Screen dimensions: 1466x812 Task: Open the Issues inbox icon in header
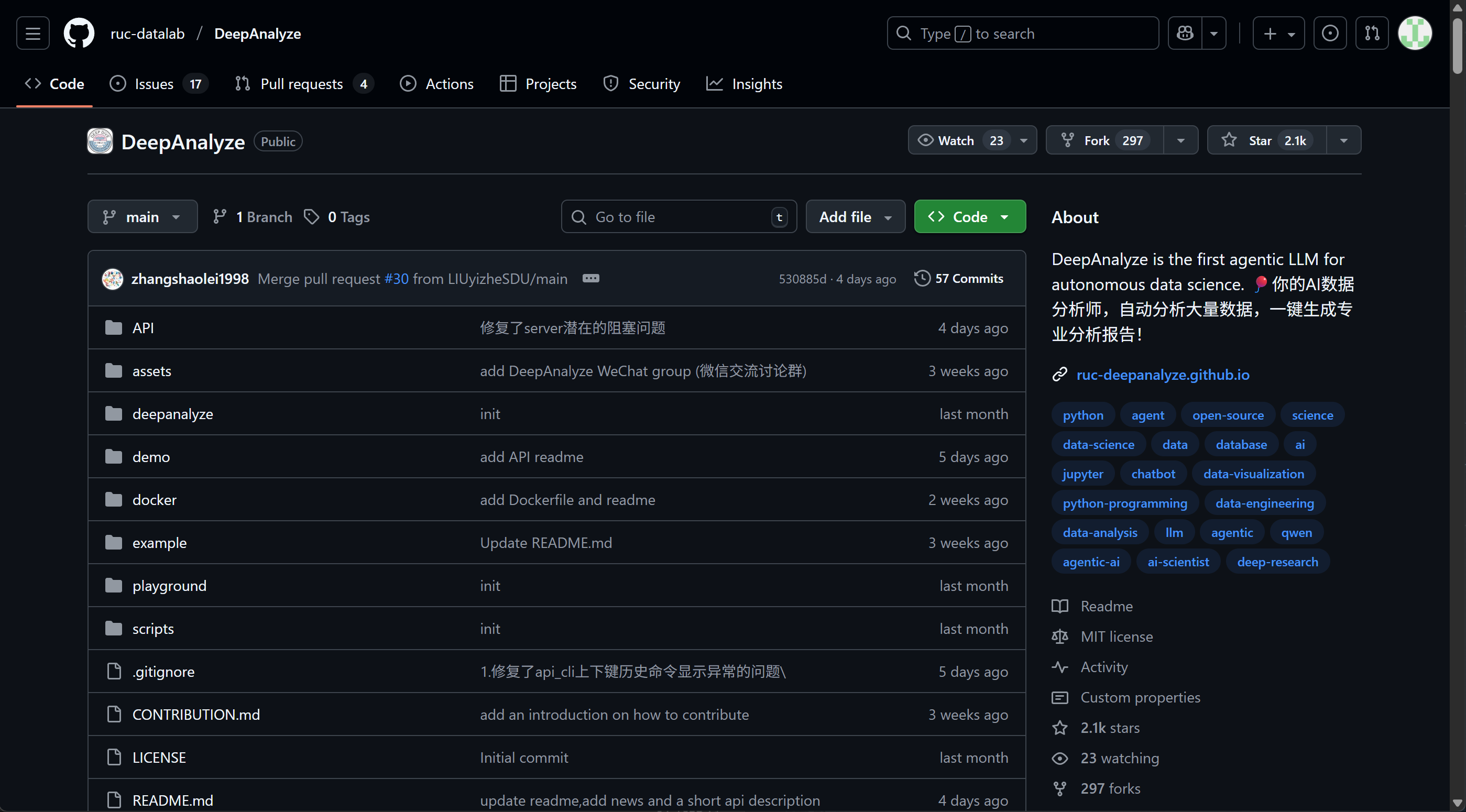pos(1329,34)
